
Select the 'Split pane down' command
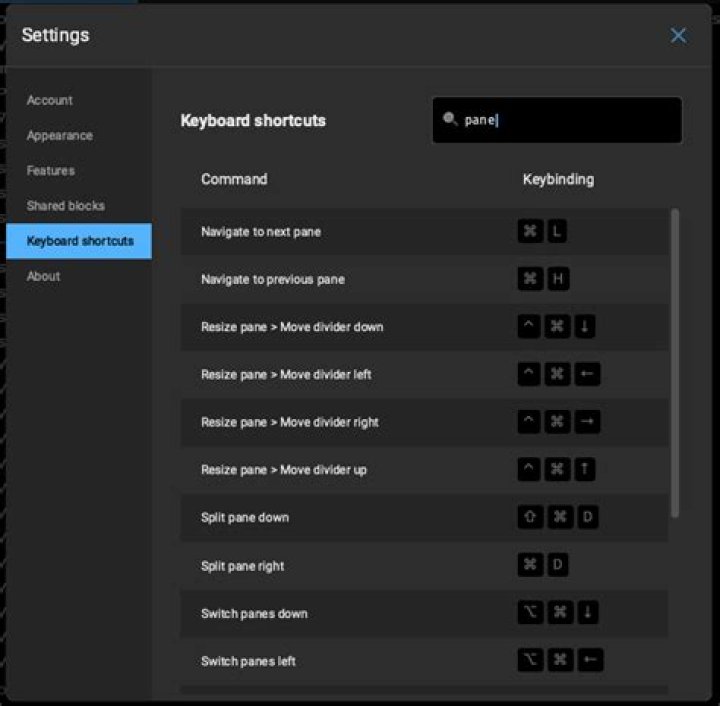[x=424, y=517]
